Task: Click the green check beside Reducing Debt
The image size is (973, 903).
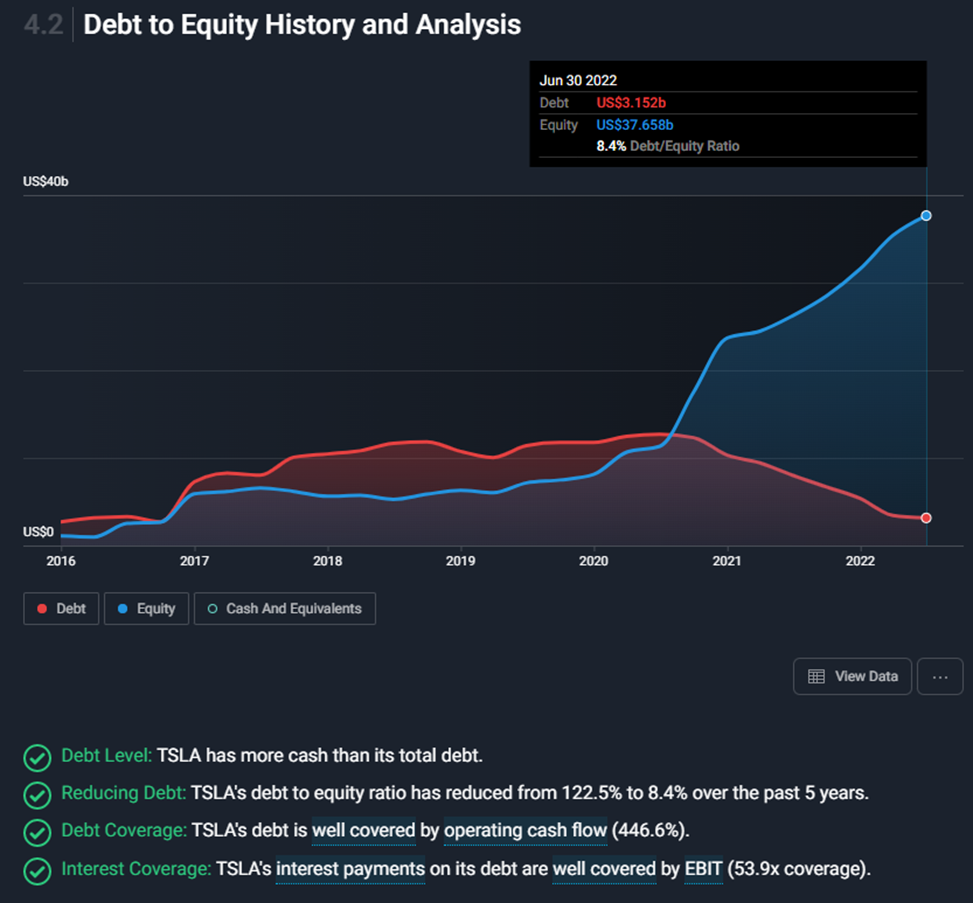Action: (x=37, y=795)
